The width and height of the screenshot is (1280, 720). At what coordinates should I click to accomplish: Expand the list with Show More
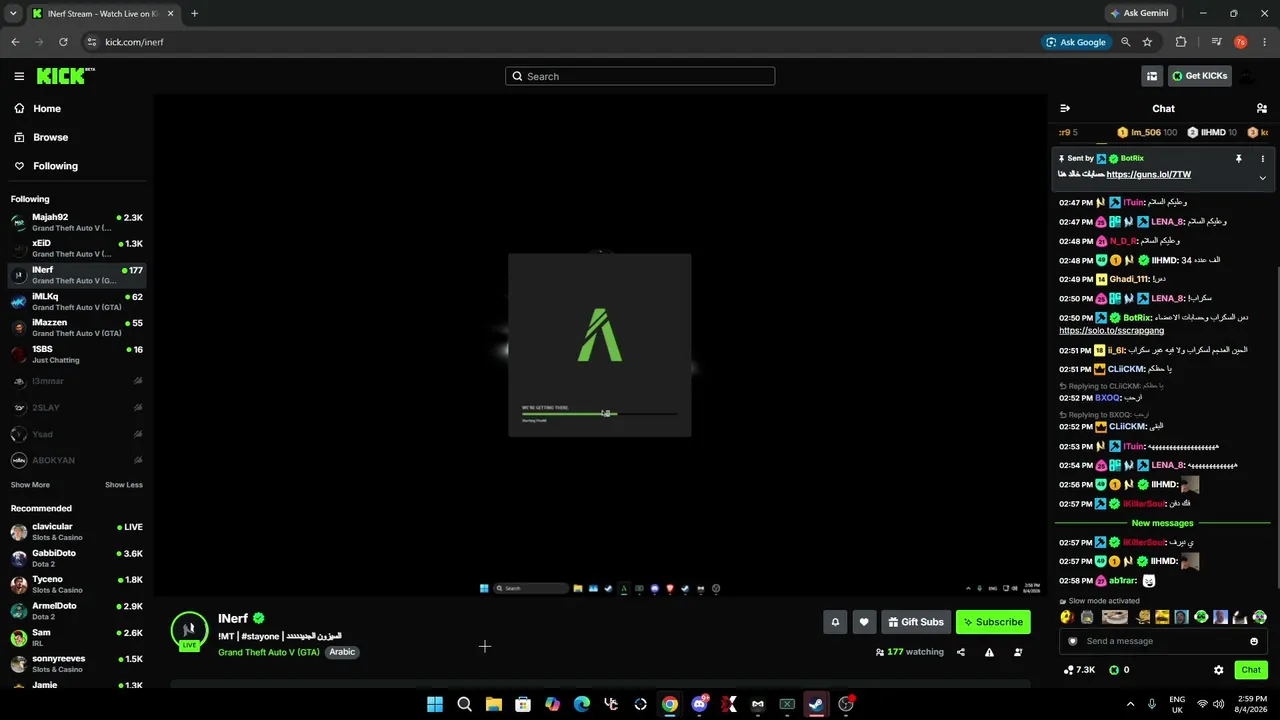click(x=30, y=485)
